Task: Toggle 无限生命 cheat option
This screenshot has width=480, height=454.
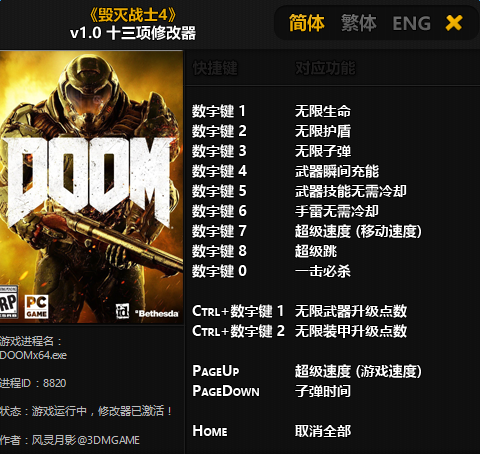Action: point(323,111)
